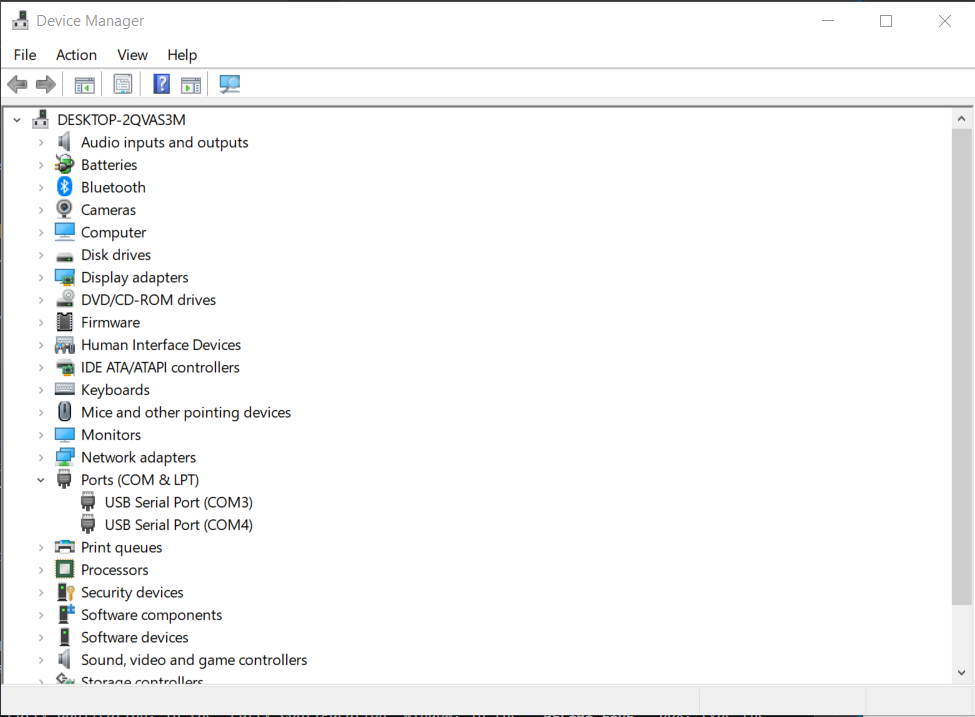975x717 pixels.
Task: Toggle the Show/Hide Console Tree icon
Action: pos(84,84)
